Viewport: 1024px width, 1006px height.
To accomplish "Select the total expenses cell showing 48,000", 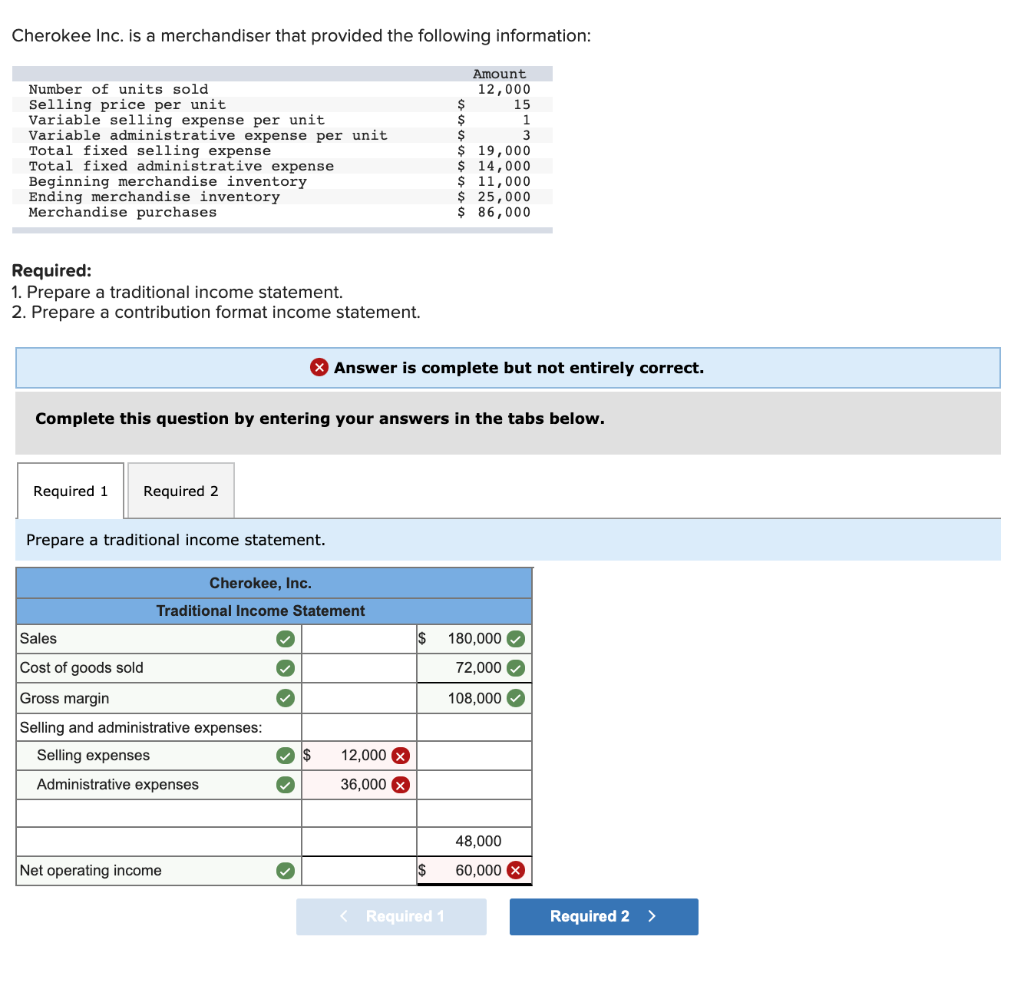I will pyautogui.click(x=474, y=841).
